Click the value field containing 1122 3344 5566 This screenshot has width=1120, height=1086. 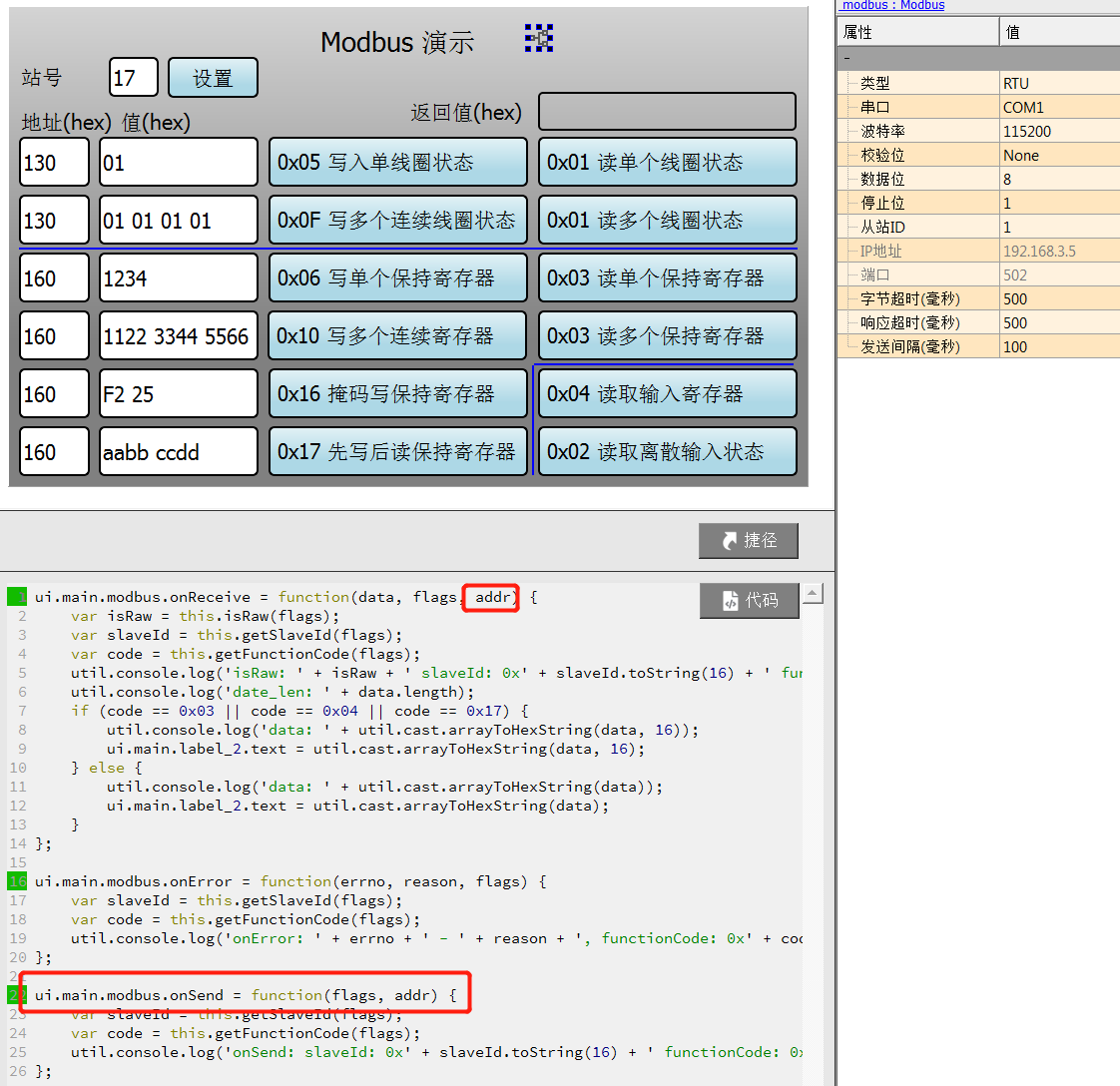[x=178, y=335]
